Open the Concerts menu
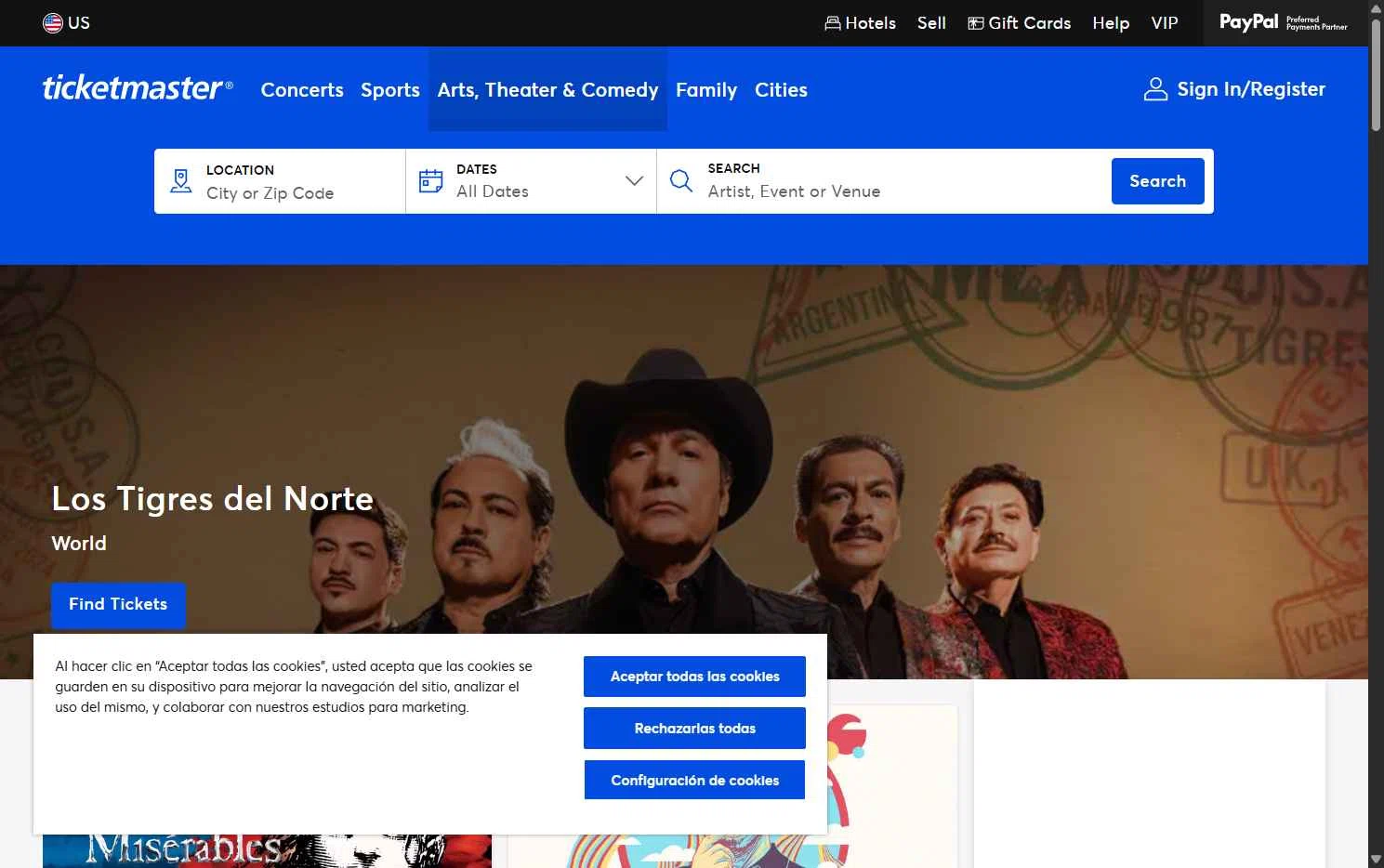The image size is (1384, 868). click(302, 90)
